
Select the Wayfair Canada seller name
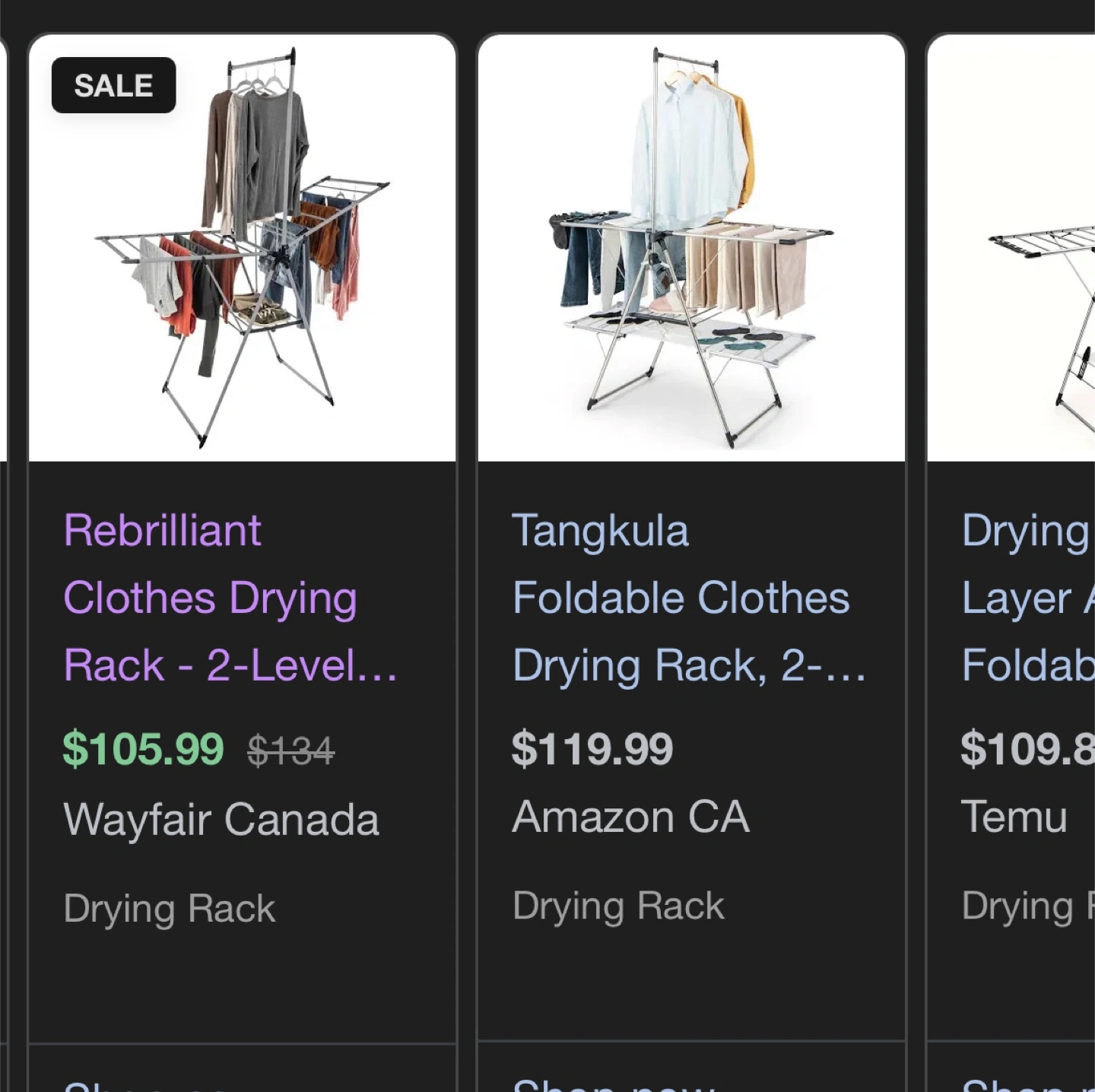point(221,820)
